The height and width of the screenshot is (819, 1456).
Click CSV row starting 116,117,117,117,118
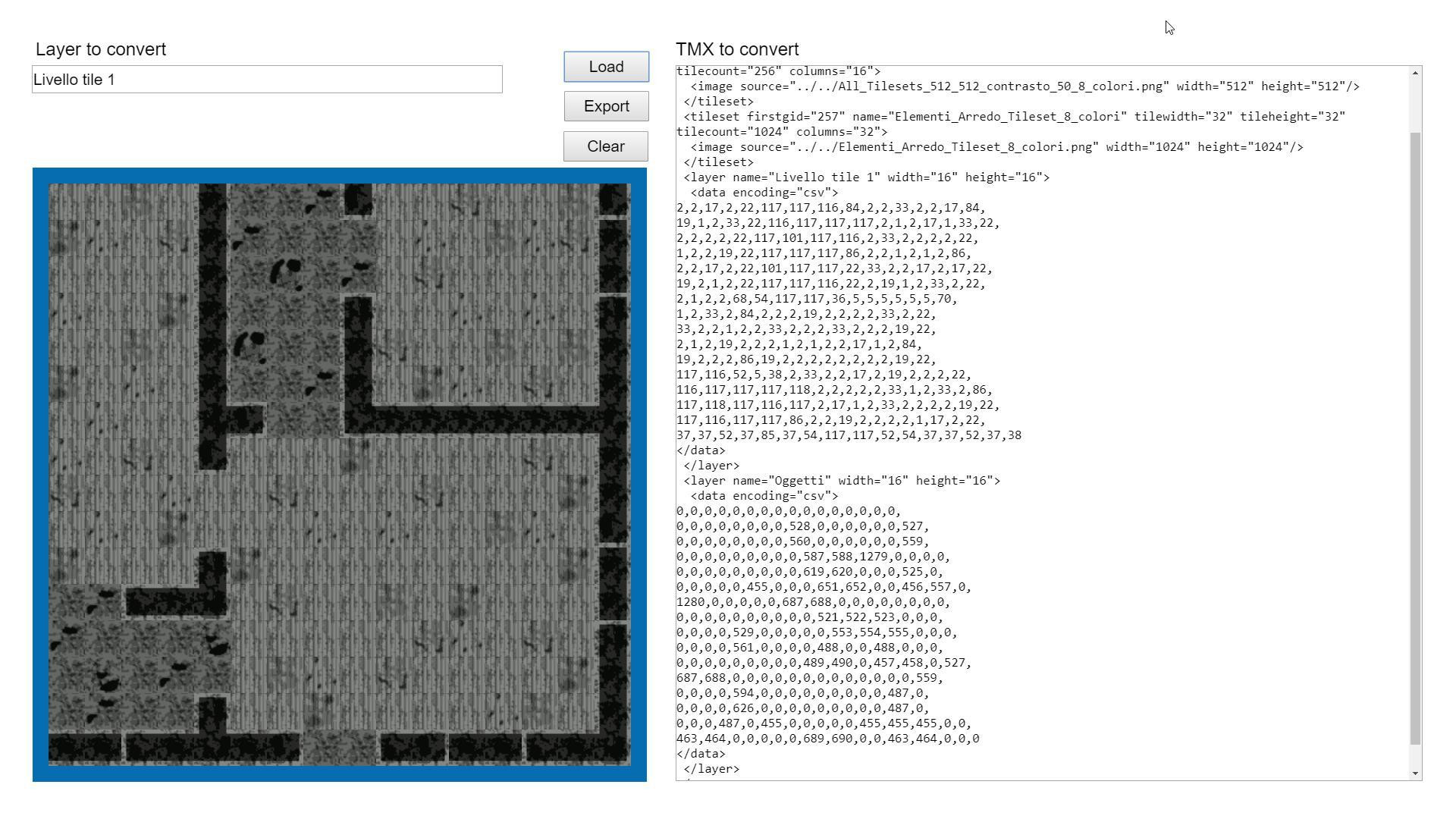[x=834, y=390]
